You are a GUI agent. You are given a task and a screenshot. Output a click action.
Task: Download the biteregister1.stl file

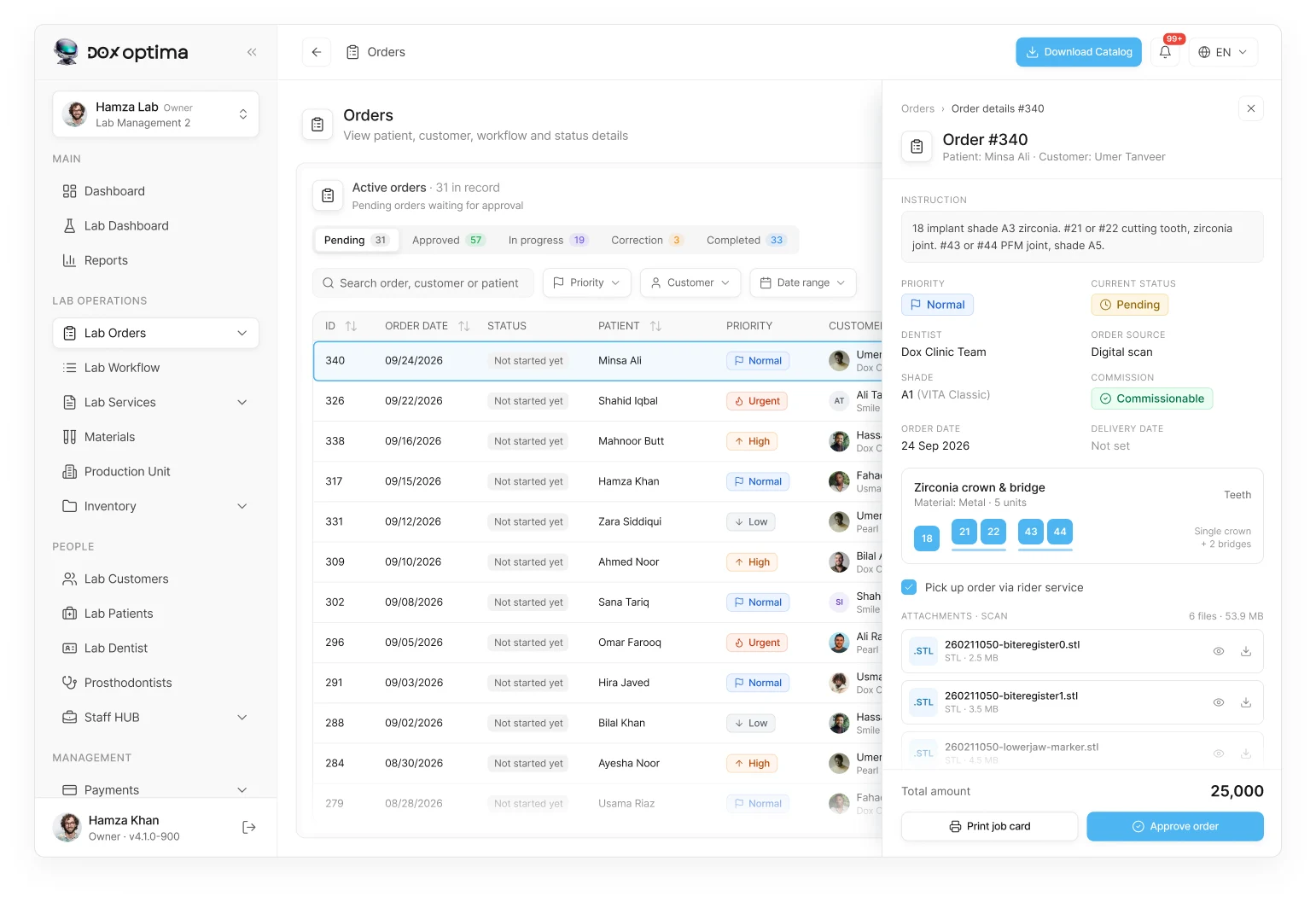click(x=1246, y=702)
